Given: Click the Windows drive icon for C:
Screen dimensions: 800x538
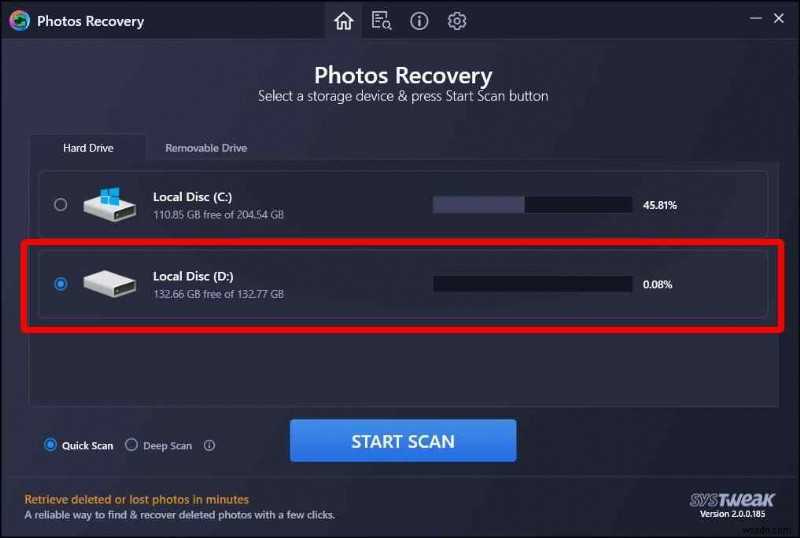Looking at the screenshot, I should click(x=110, y=204).
